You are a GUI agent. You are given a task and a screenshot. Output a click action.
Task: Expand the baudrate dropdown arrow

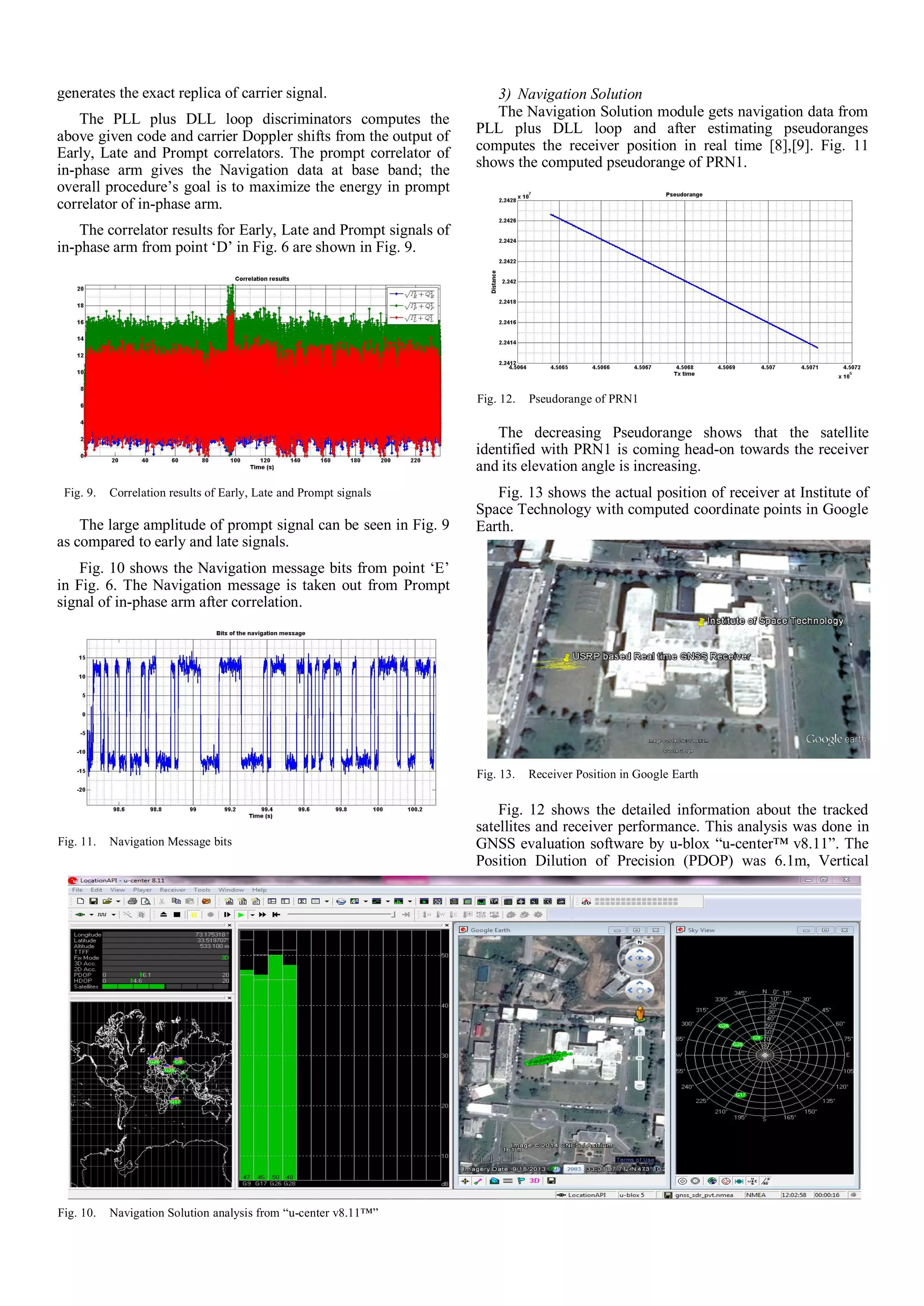(113, 915)
